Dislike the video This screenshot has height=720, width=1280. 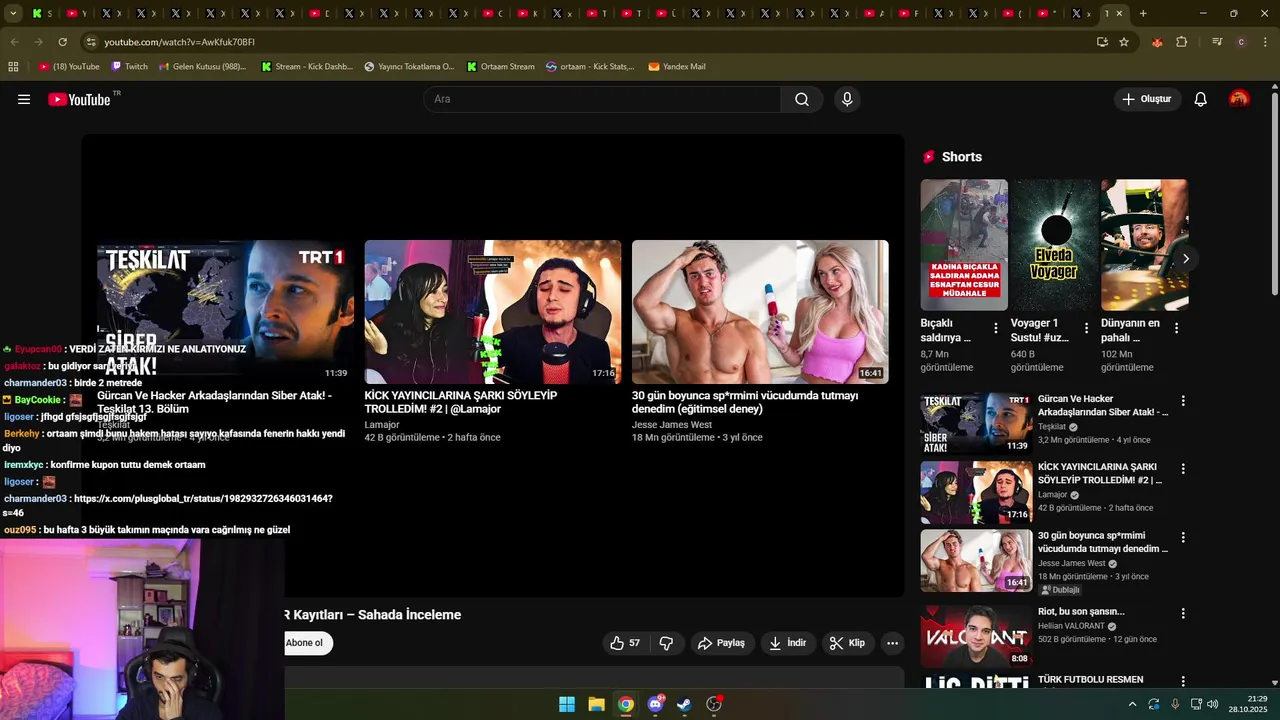(666, 643)
